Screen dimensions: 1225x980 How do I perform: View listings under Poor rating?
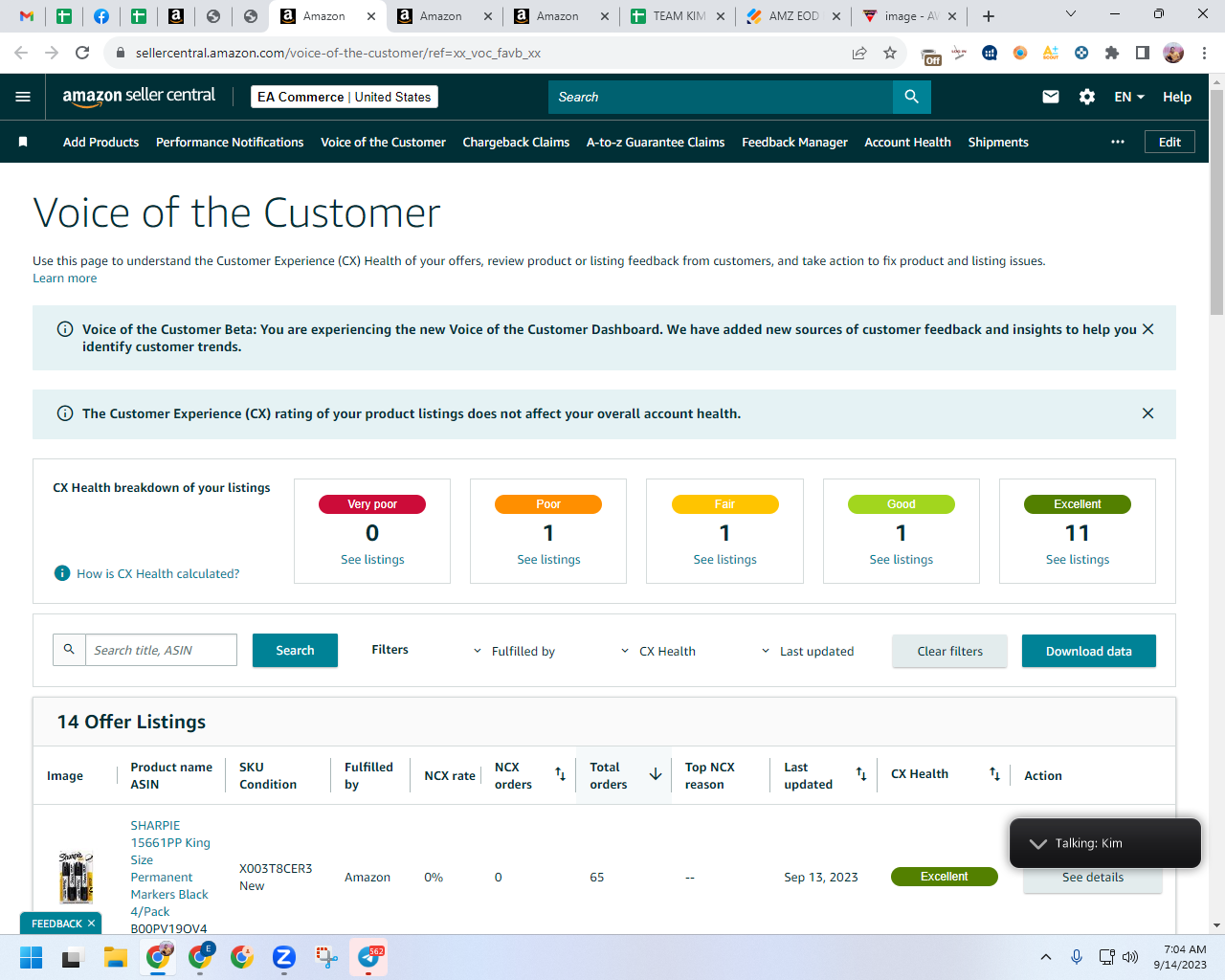[548, 560]
